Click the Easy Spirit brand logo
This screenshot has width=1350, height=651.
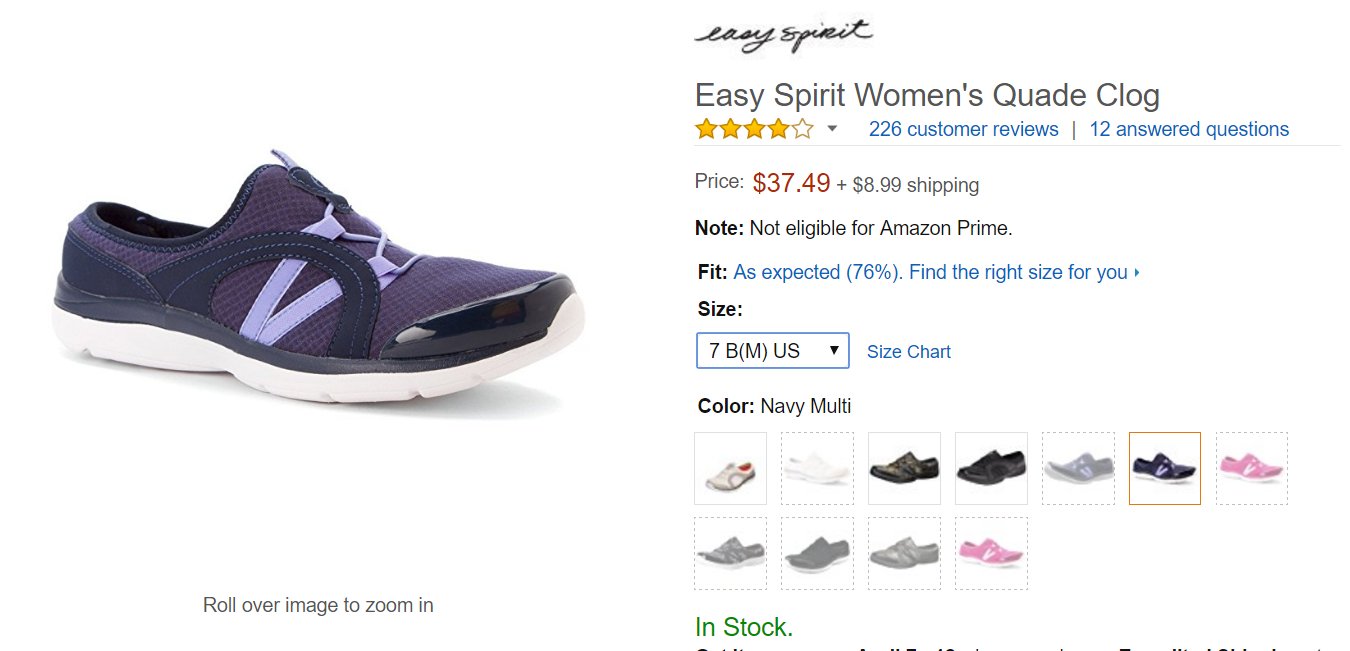[x=783, y=35]
